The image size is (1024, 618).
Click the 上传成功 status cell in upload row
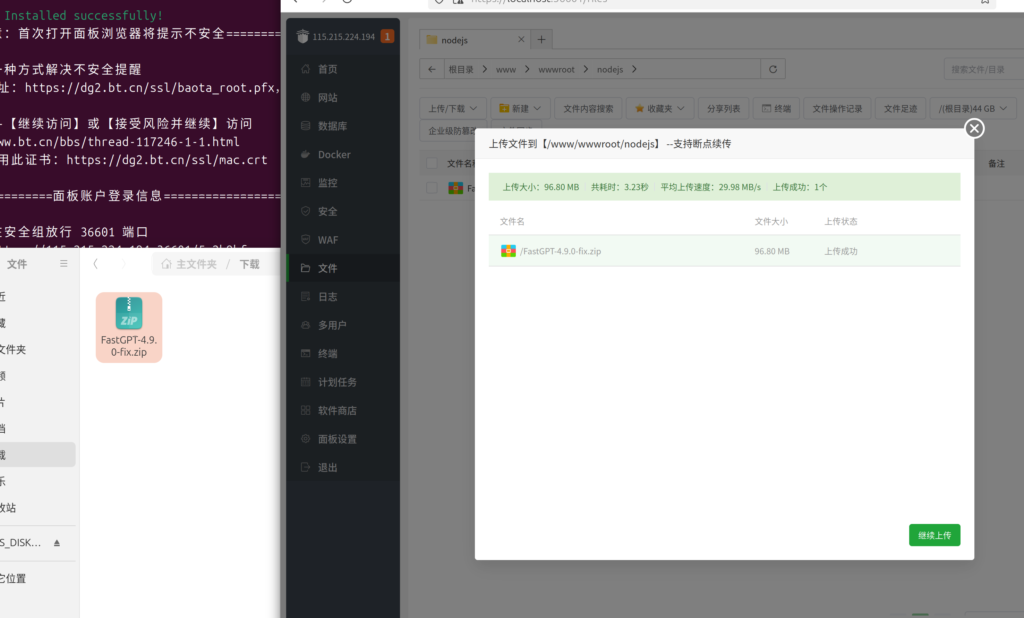pos(840,251)
